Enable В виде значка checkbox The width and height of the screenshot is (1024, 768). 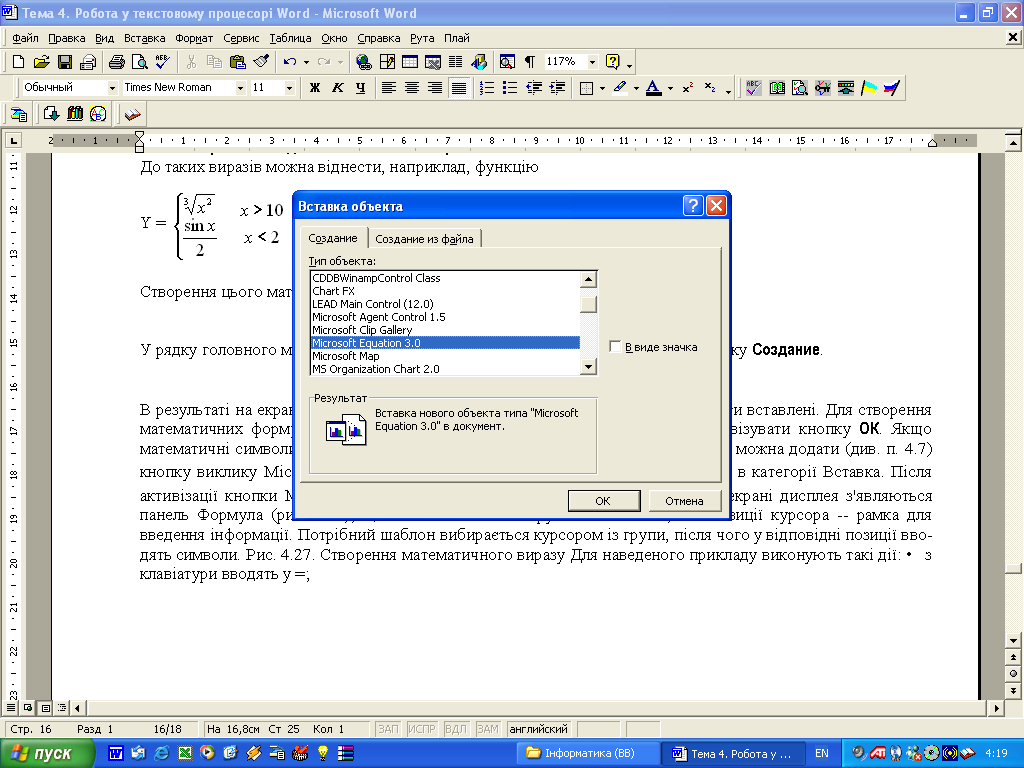tap(615, 347)
